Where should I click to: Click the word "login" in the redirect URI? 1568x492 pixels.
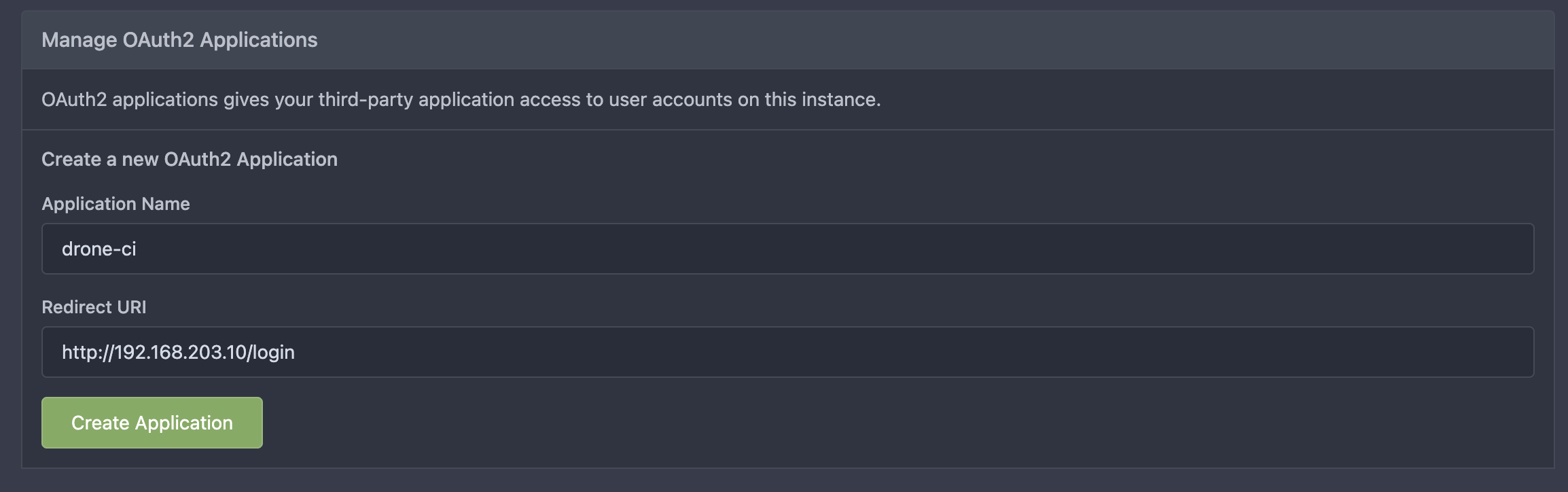[274, 352]
